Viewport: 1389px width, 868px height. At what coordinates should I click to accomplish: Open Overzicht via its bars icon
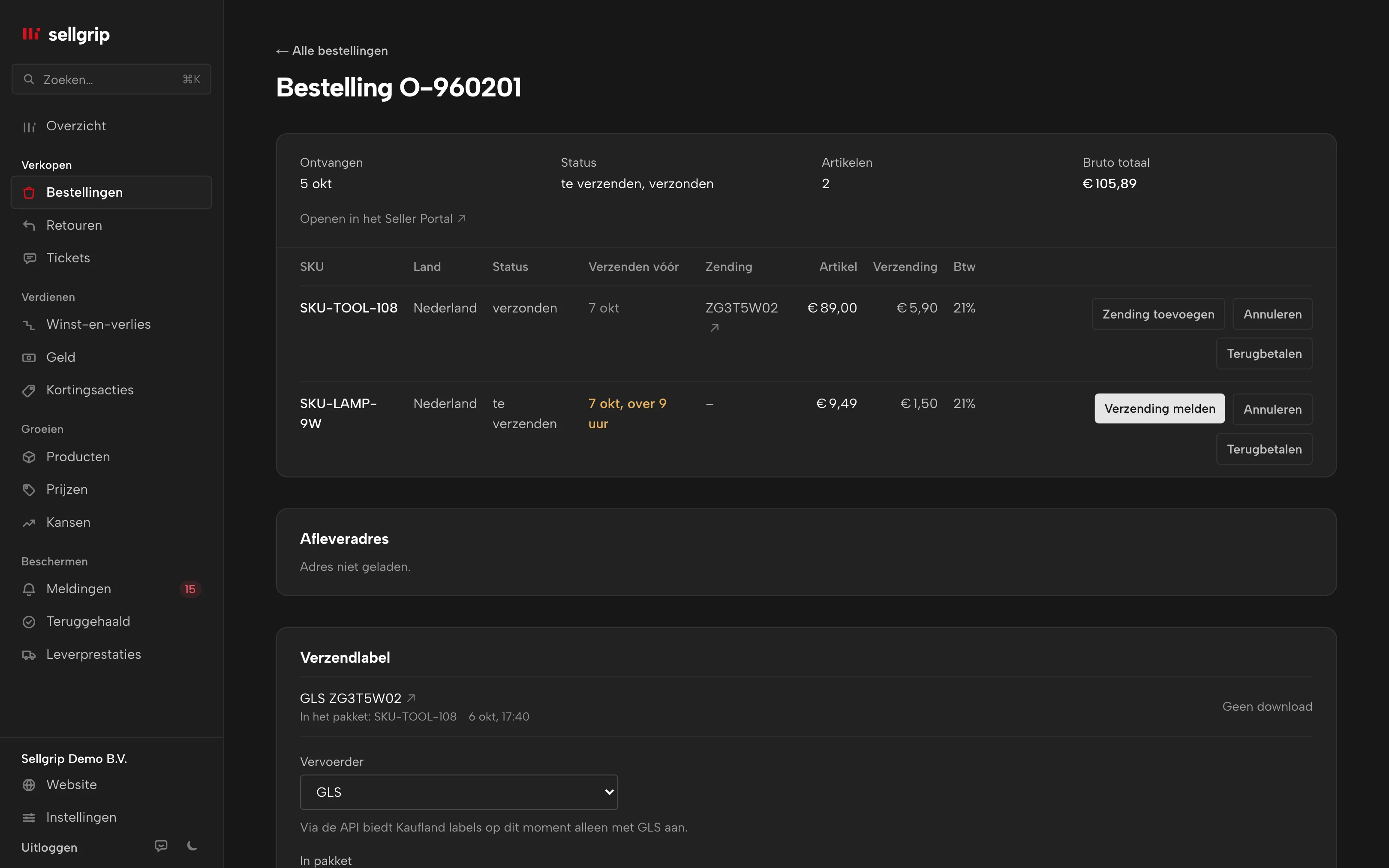(x=29, y=126)
